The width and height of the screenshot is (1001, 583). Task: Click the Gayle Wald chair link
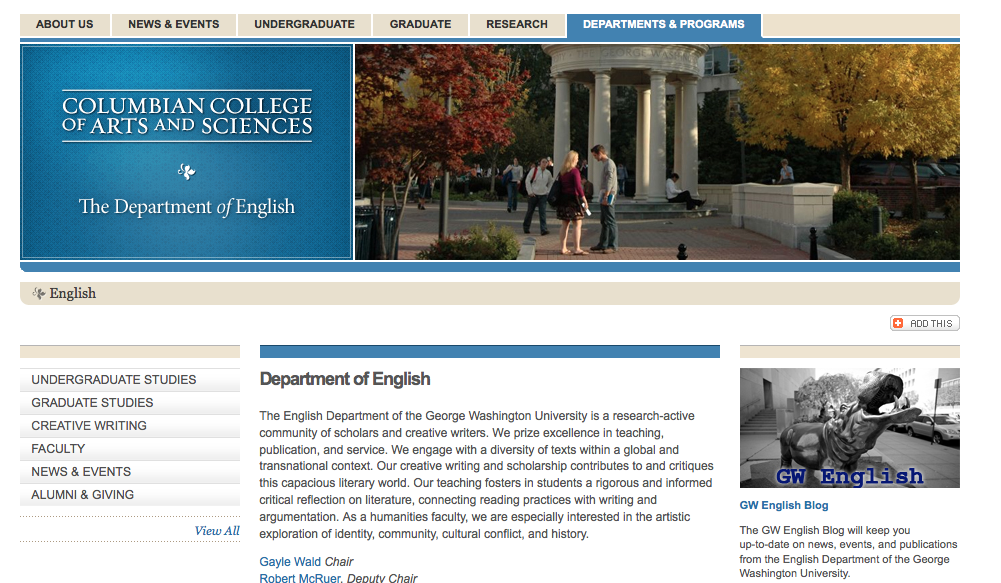click(290, 561)
